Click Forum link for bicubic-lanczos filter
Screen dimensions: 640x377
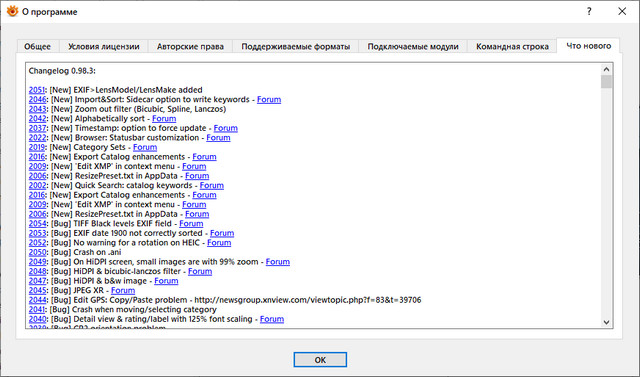tap(200, 271)
